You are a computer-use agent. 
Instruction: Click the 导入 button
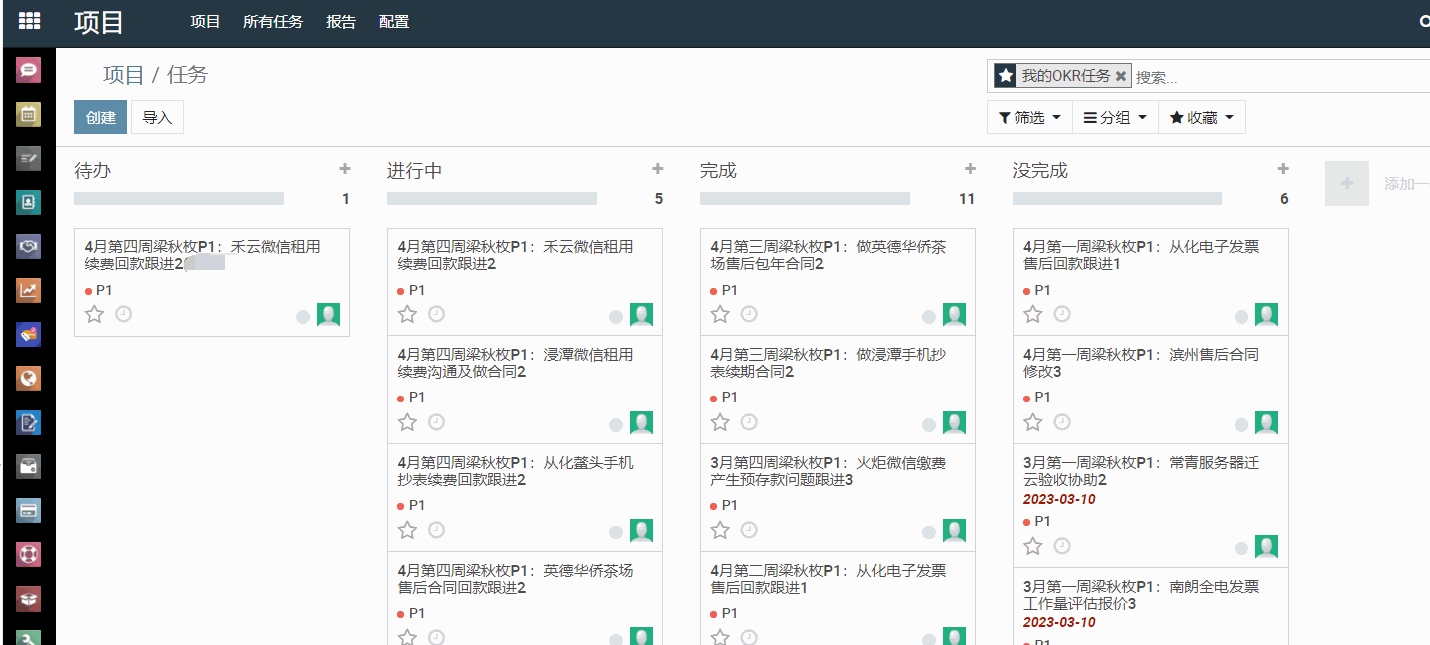coord(157,117)
